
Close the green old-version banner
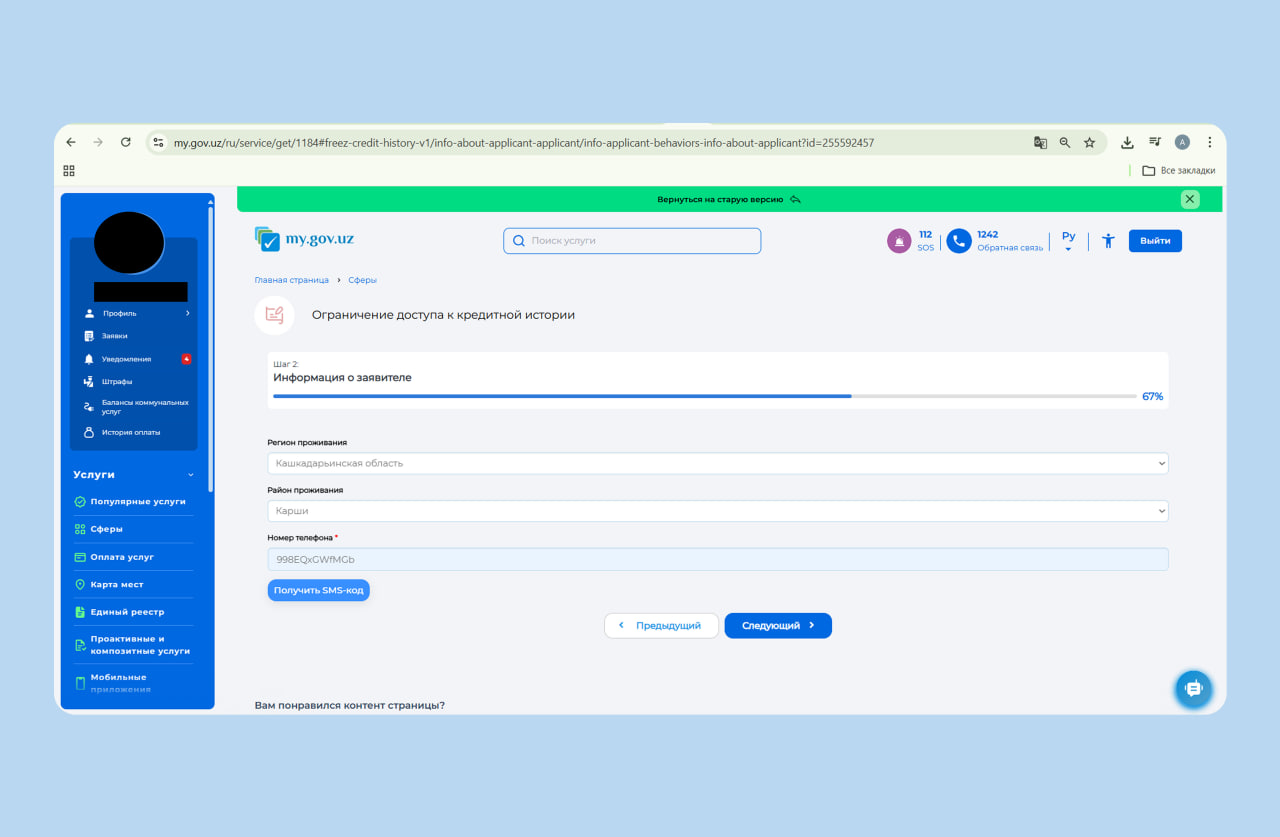click(x=1190, y=199)
